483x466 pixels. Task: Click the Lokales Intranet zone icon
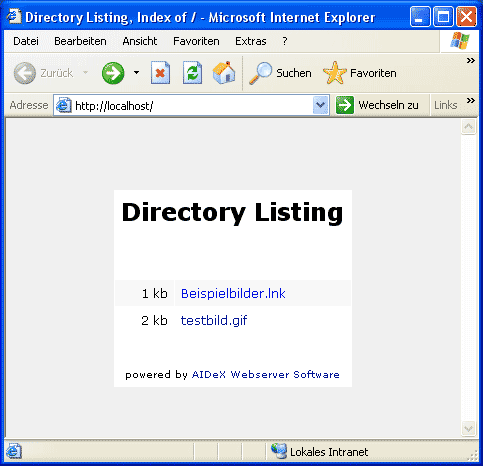[x=279, y=451]
